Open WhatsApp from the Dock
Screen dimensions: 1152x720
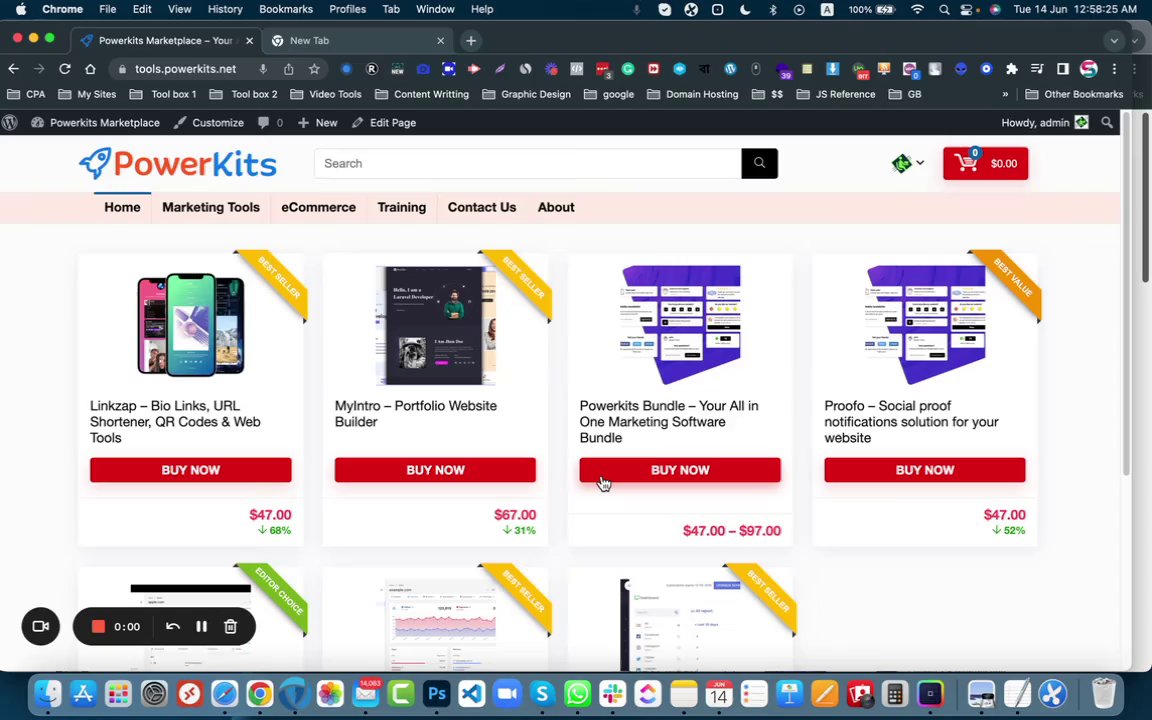577,694
